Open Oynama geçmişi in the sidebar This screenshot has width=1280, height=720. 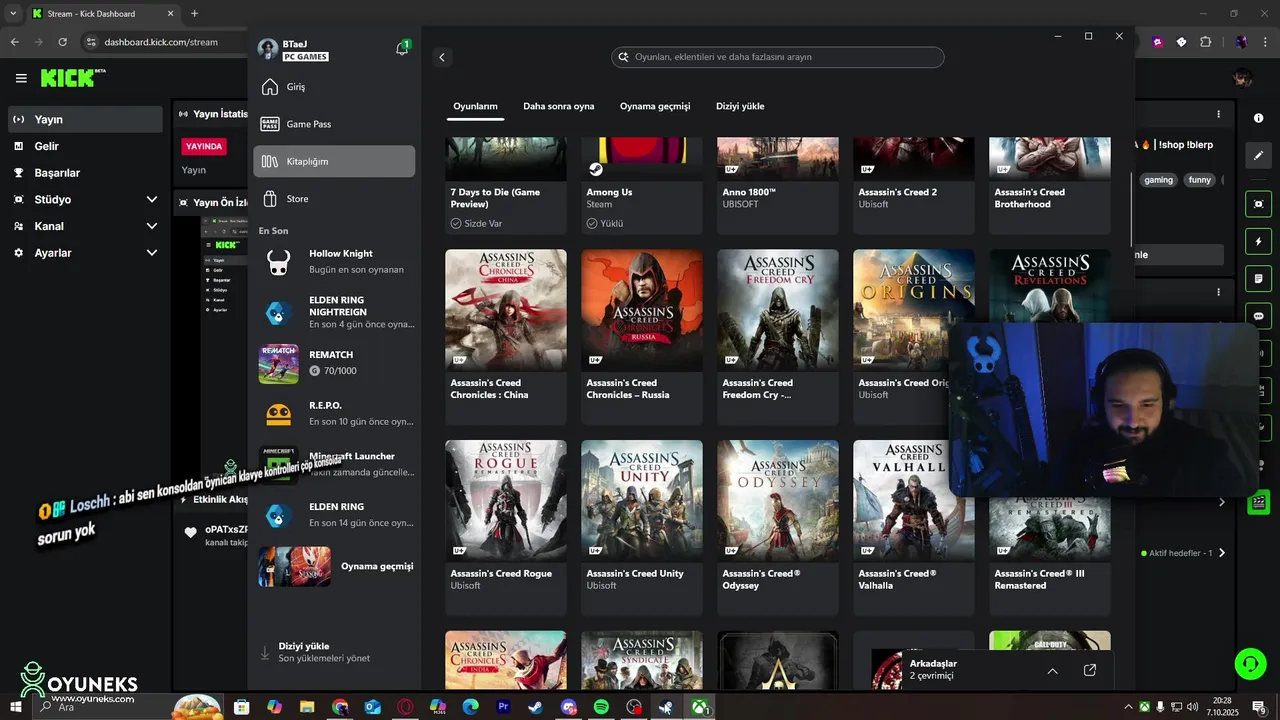pos(335,566)
